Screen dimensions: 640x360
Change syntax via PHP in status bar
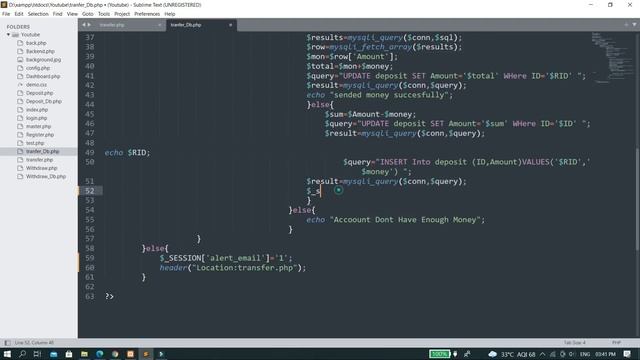616,343
